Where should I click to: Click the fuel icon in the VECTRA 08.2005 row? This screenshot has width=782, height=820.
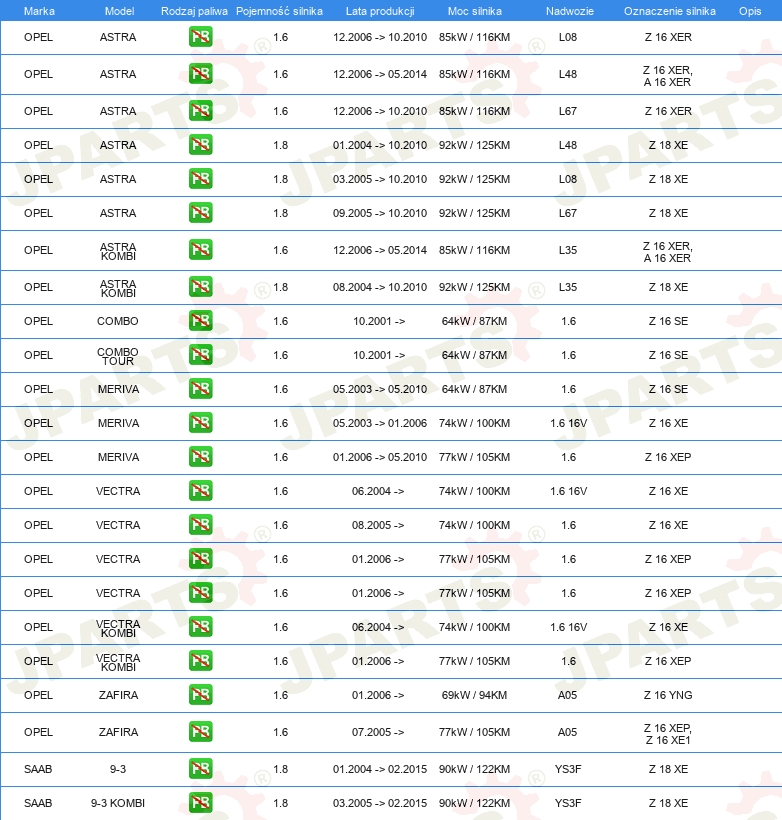click(x=200, y=525)
